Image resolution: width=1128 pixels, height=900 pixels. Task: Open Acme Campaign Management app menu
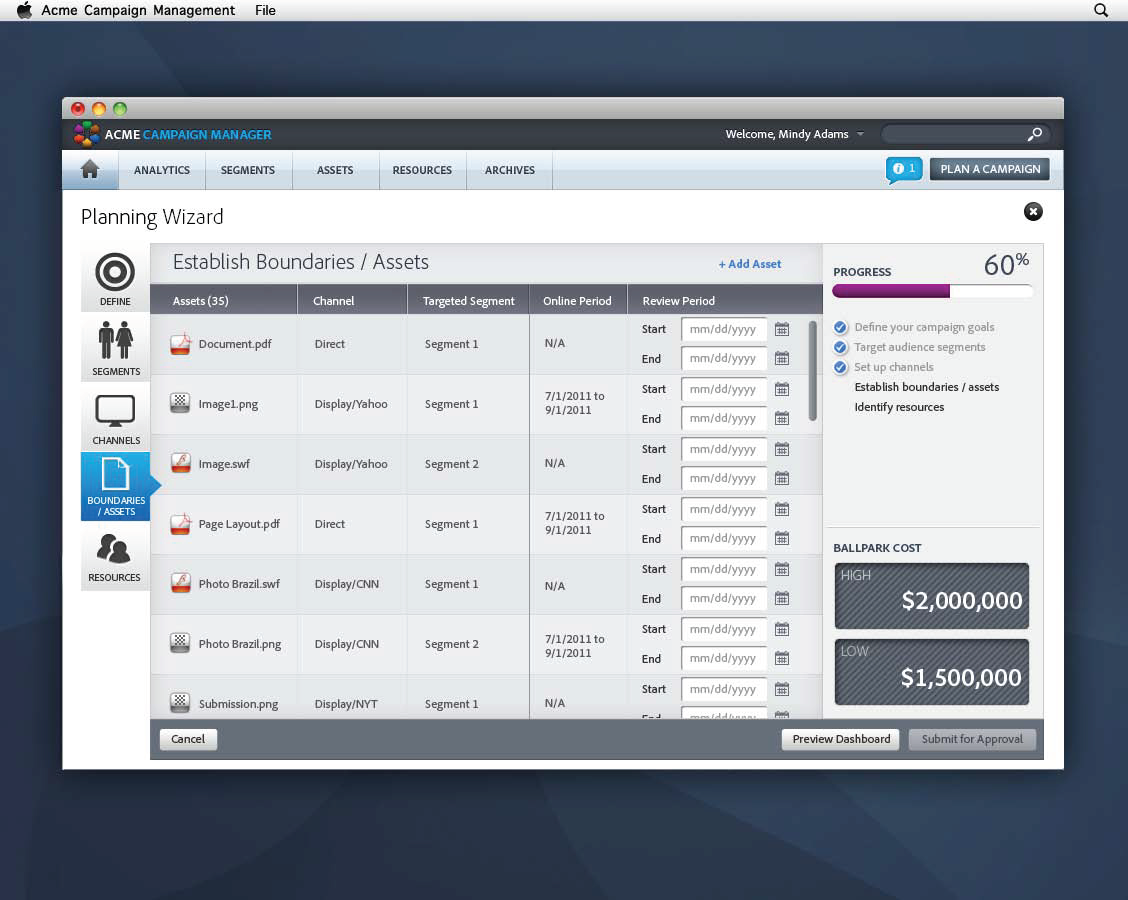[x=137, y=10]
